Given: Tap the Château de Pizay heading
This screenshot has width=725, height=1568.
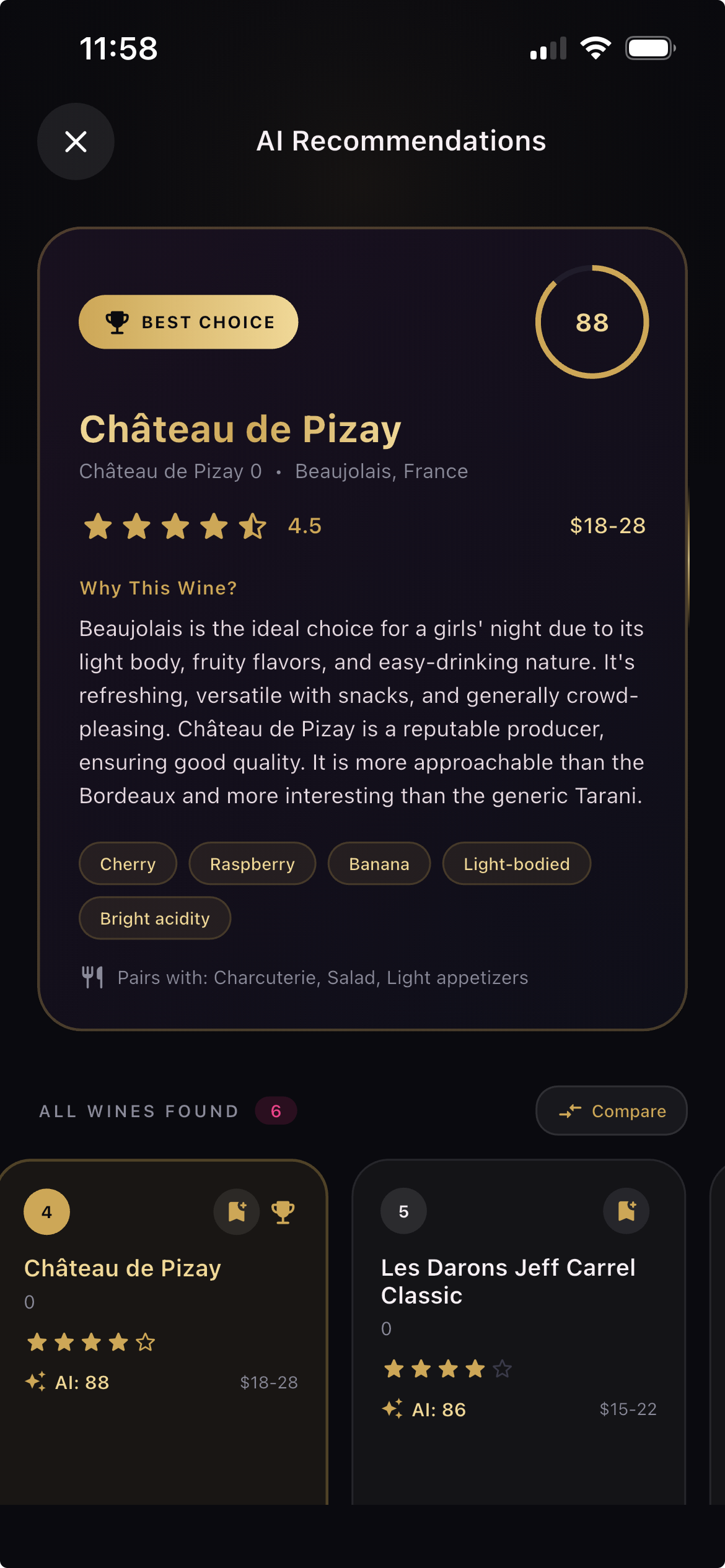Looking at the screenshot, I should point(240,429).
